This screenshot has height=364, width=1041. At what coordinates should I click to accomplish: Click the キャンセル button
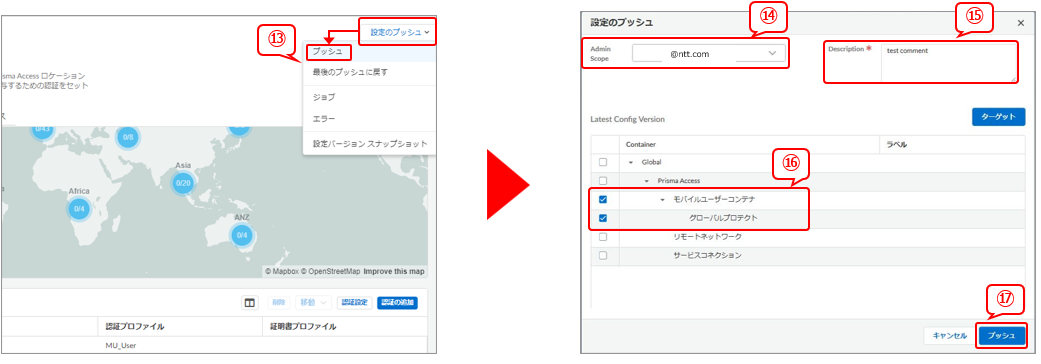coord(950,336)
